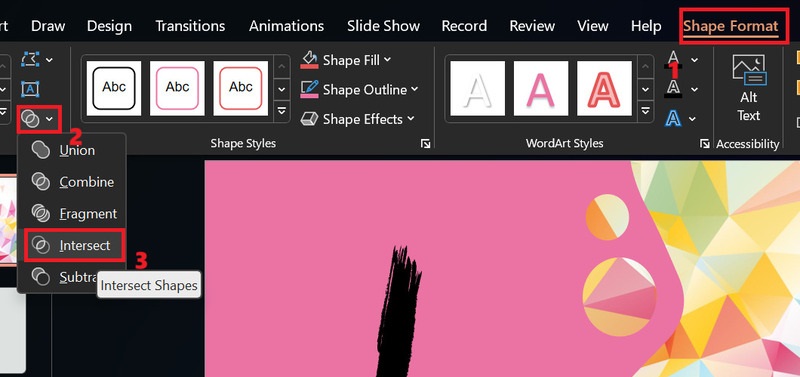
Task: Choose Union from Merge Shapes menu
Action: pos(71,150)
